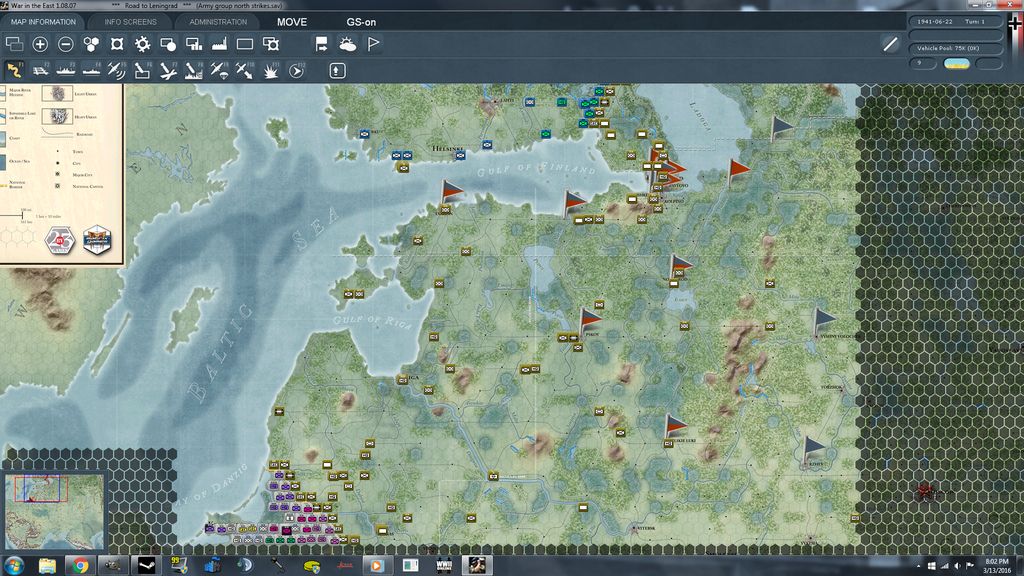Select the F7 bomb airfield mode icon

click(168, 70)
